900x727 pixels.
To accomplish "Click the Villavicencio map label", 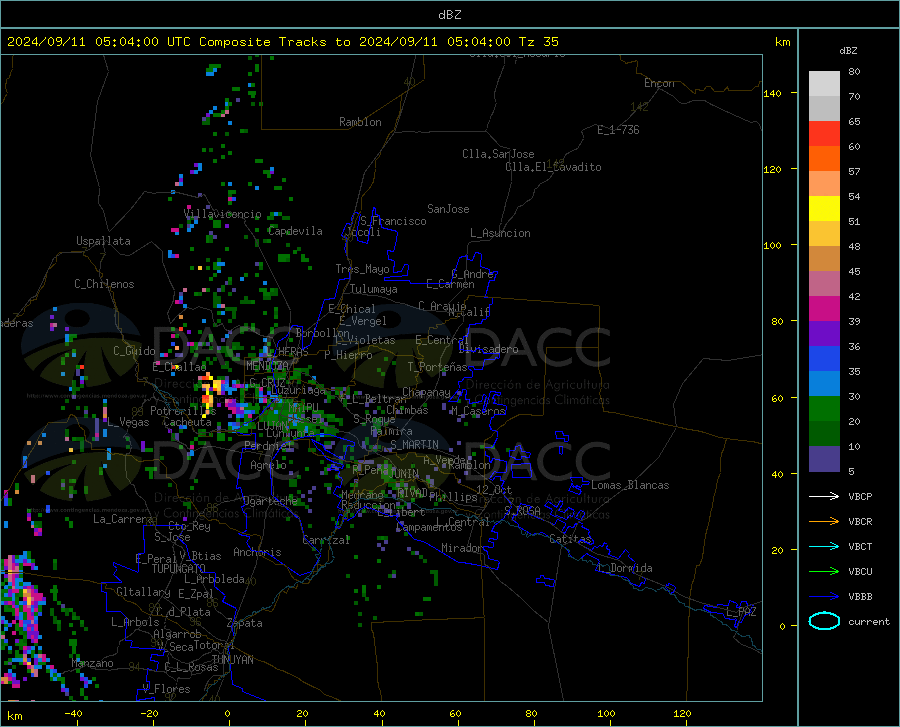I will pyautogui.click(x=222, y=214).
